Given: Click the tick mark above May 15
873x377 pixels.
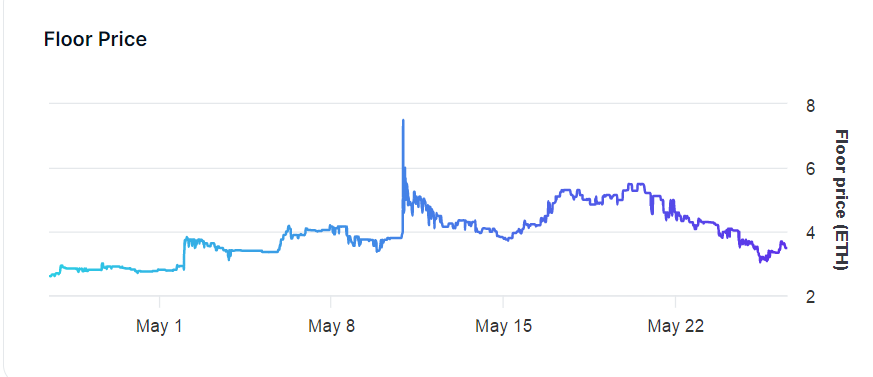Looking at the screenshot, I should tap(503, 301).
